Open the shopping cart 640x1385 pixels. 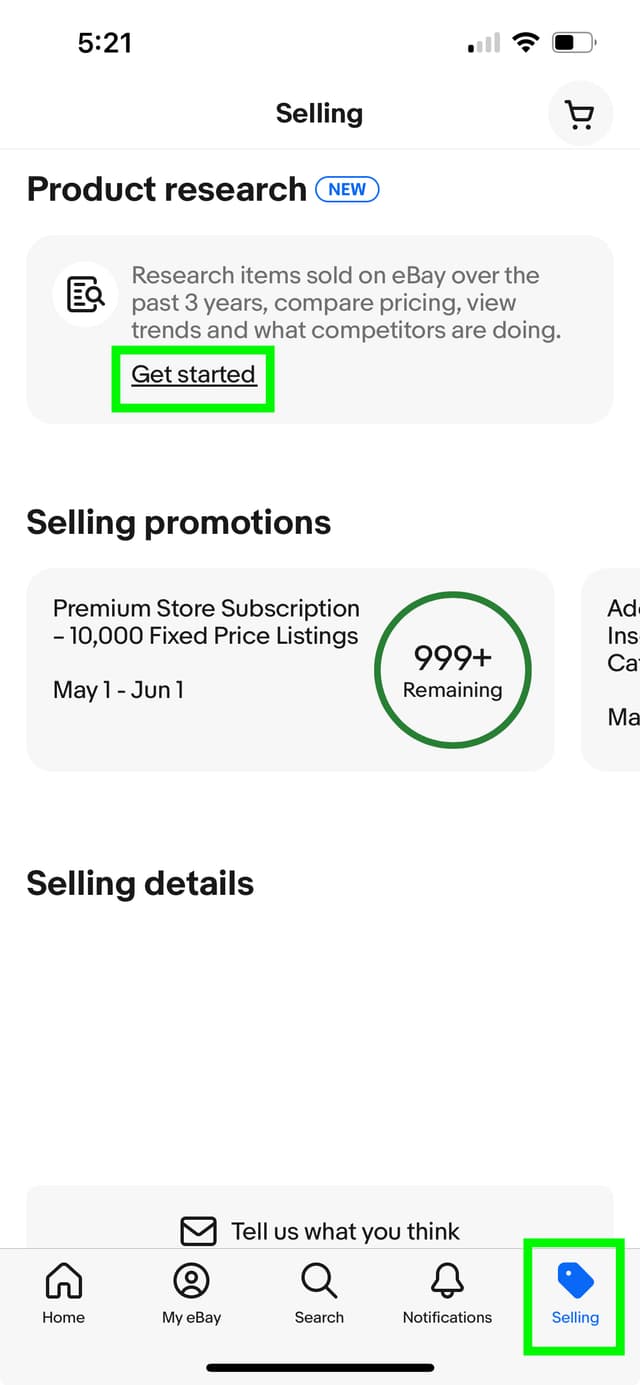[x=580, y=114]
